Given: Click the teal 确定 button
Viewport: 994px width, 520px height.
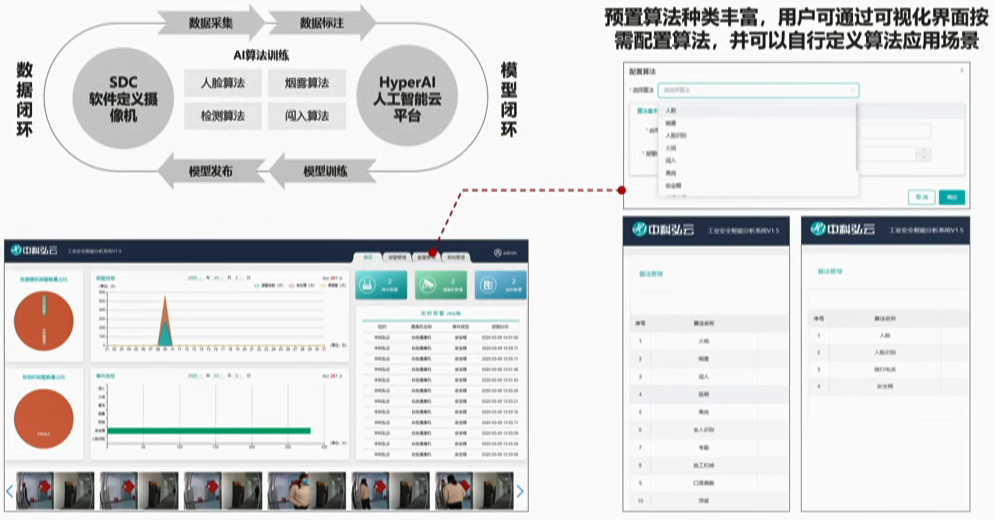Looking at the screenshot, I should click(952, 197).
